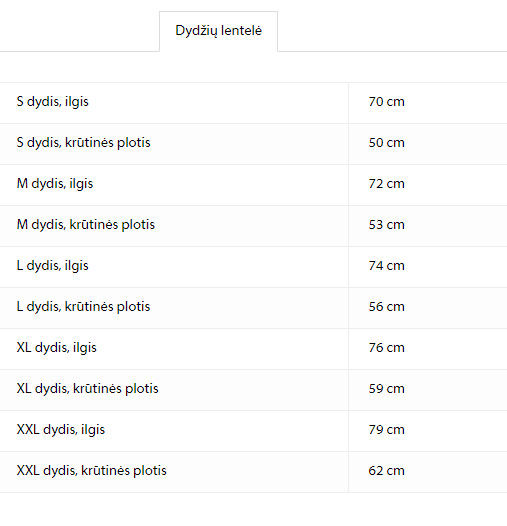This screenshot has height=526, width=507.
Task: Select L dydis, krūtinės plotis label
Action: [83, 307]
